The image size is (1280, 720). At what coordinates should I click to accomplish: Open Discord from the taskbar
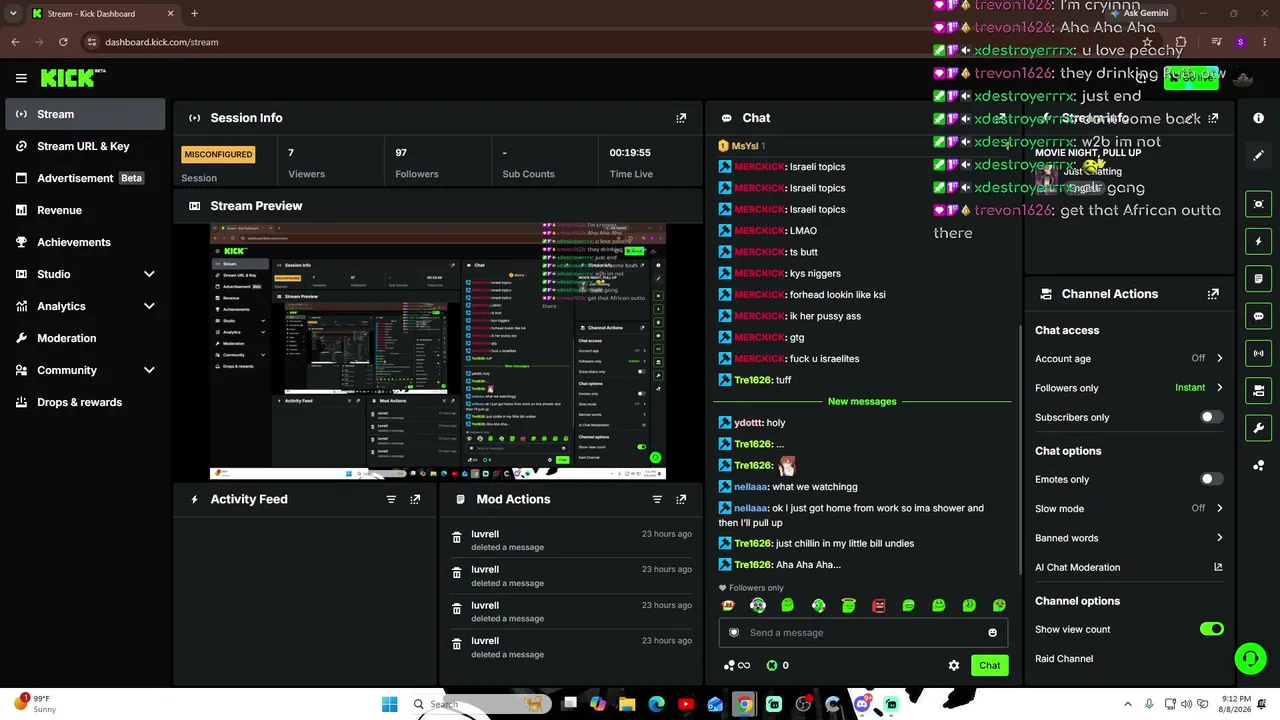pyautogui.click(x=862, y=704)
